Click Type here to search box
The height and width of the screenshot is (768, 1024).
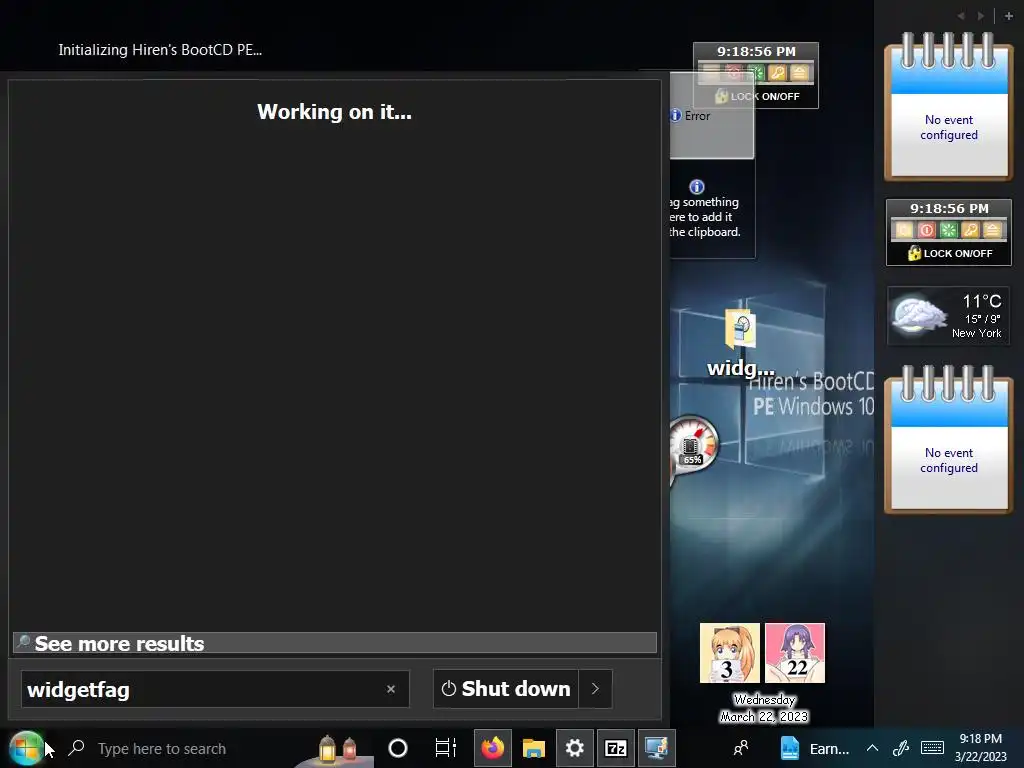[x=162, y=748]
